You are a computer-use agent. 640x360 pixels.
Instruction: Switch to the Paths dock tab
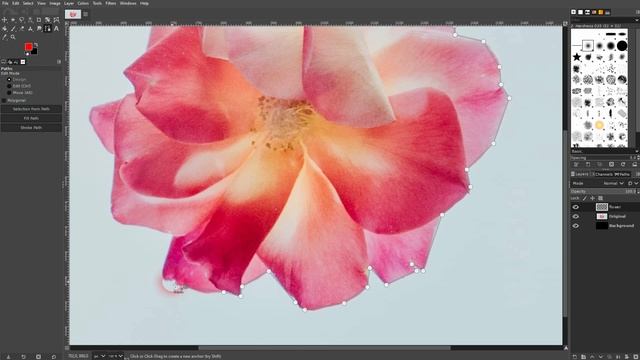pyautogui.click(x=622, y=174)
